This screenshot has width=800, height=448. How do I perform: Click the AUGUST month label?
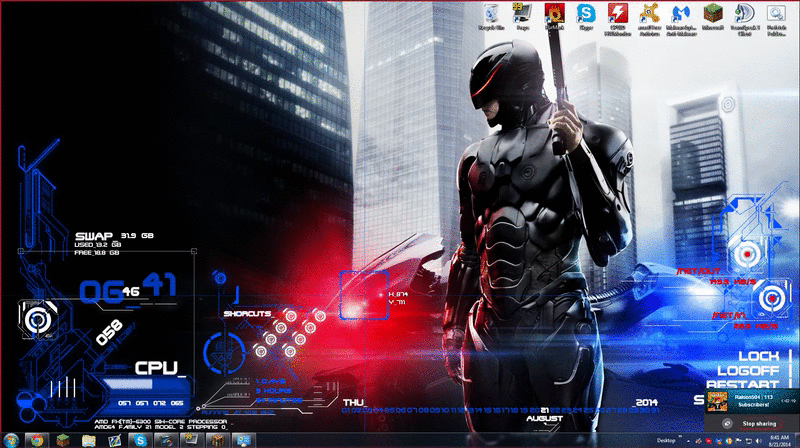coord(544,418)
